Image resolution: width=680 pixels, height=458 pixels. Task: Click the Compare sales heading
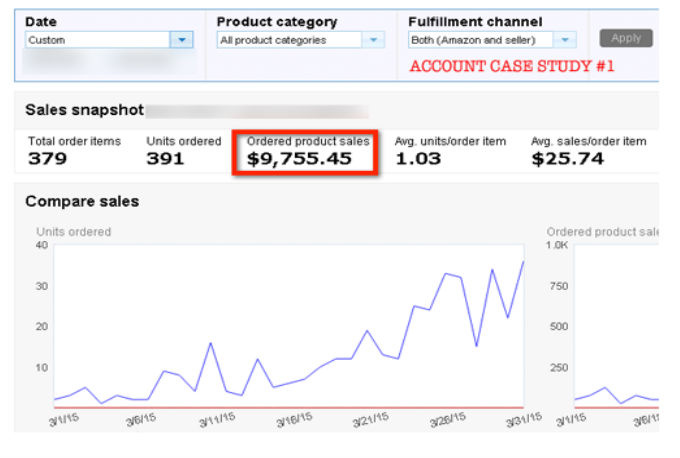point(82,202)
